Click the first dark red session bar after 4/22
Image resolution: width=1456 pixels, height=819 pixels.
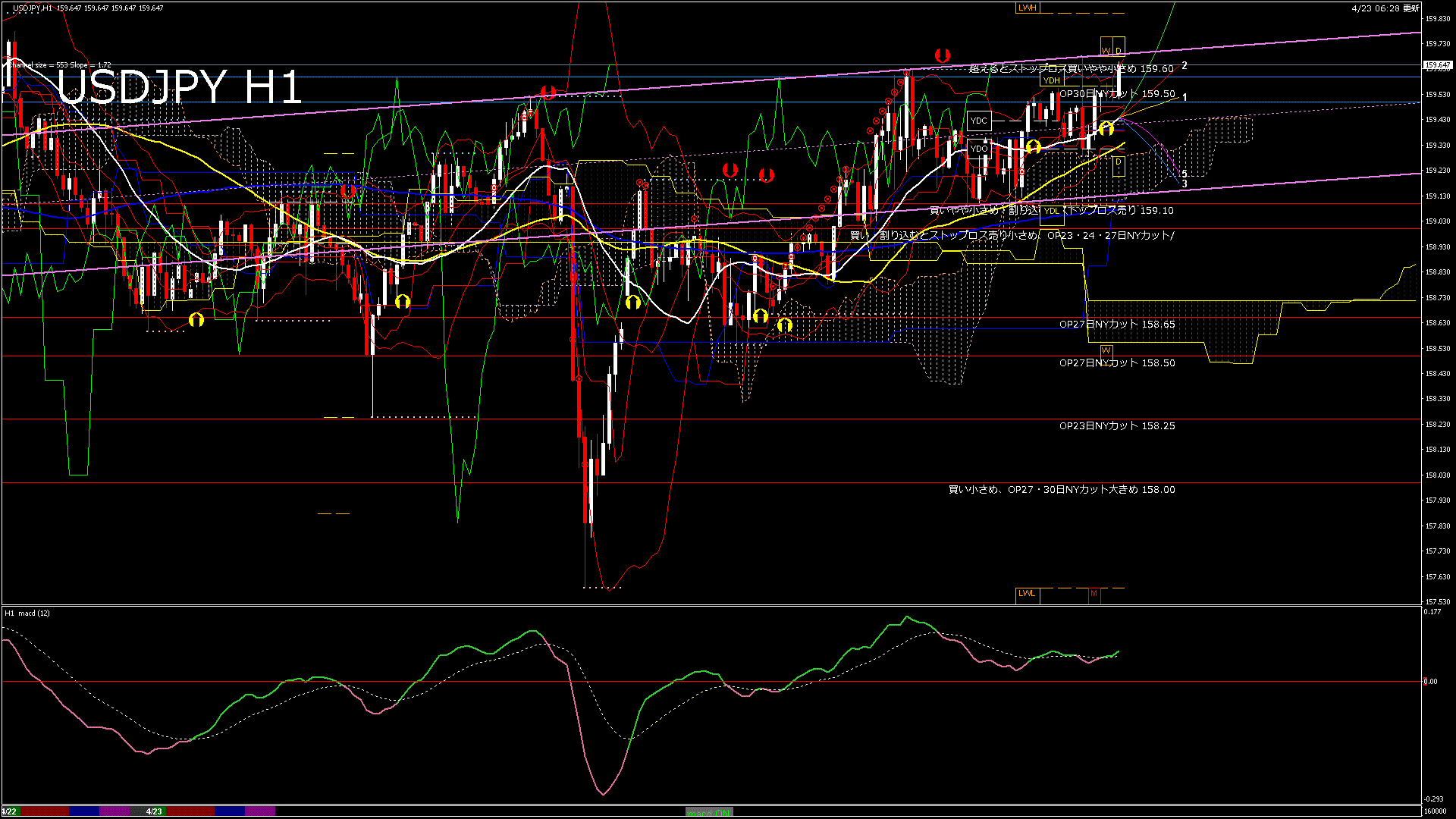tap(44, 811)
